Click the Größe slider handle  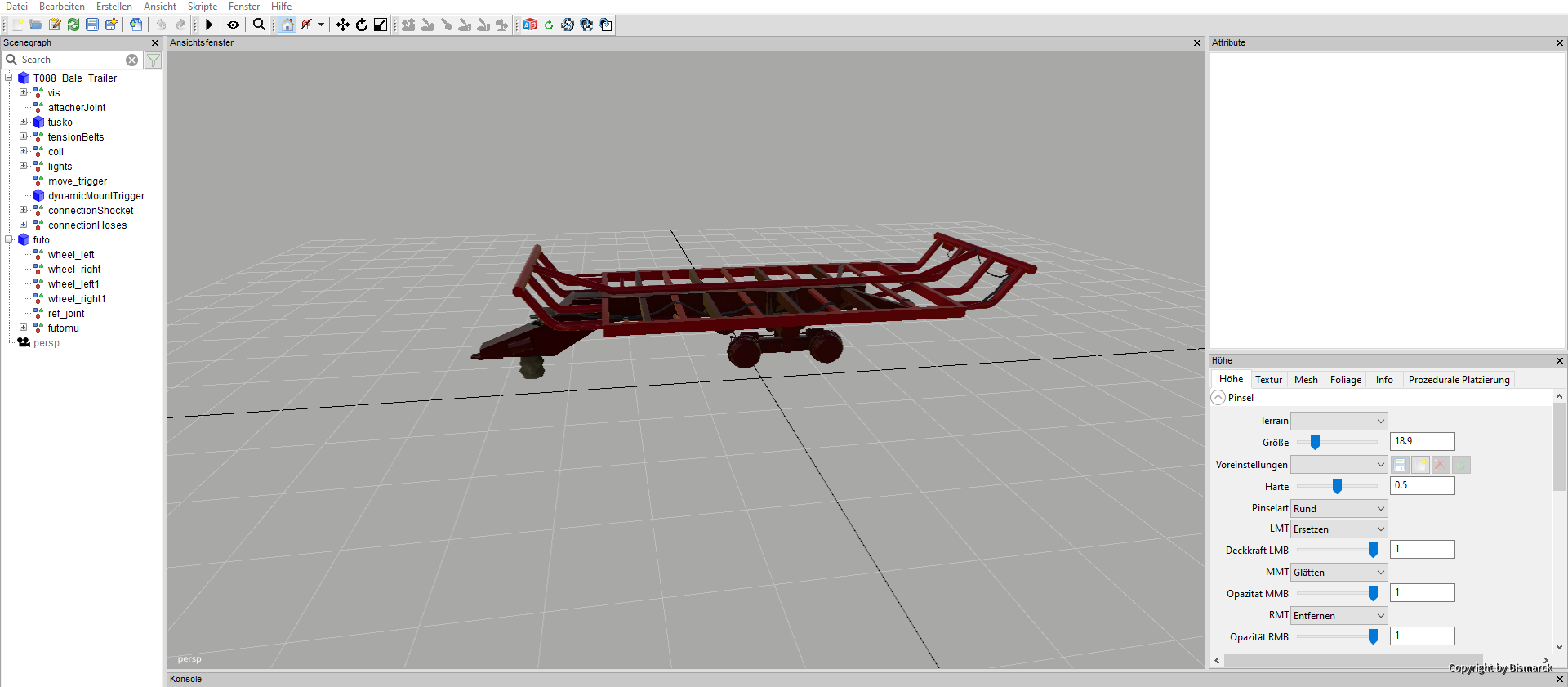click(x=1315, y=442)
